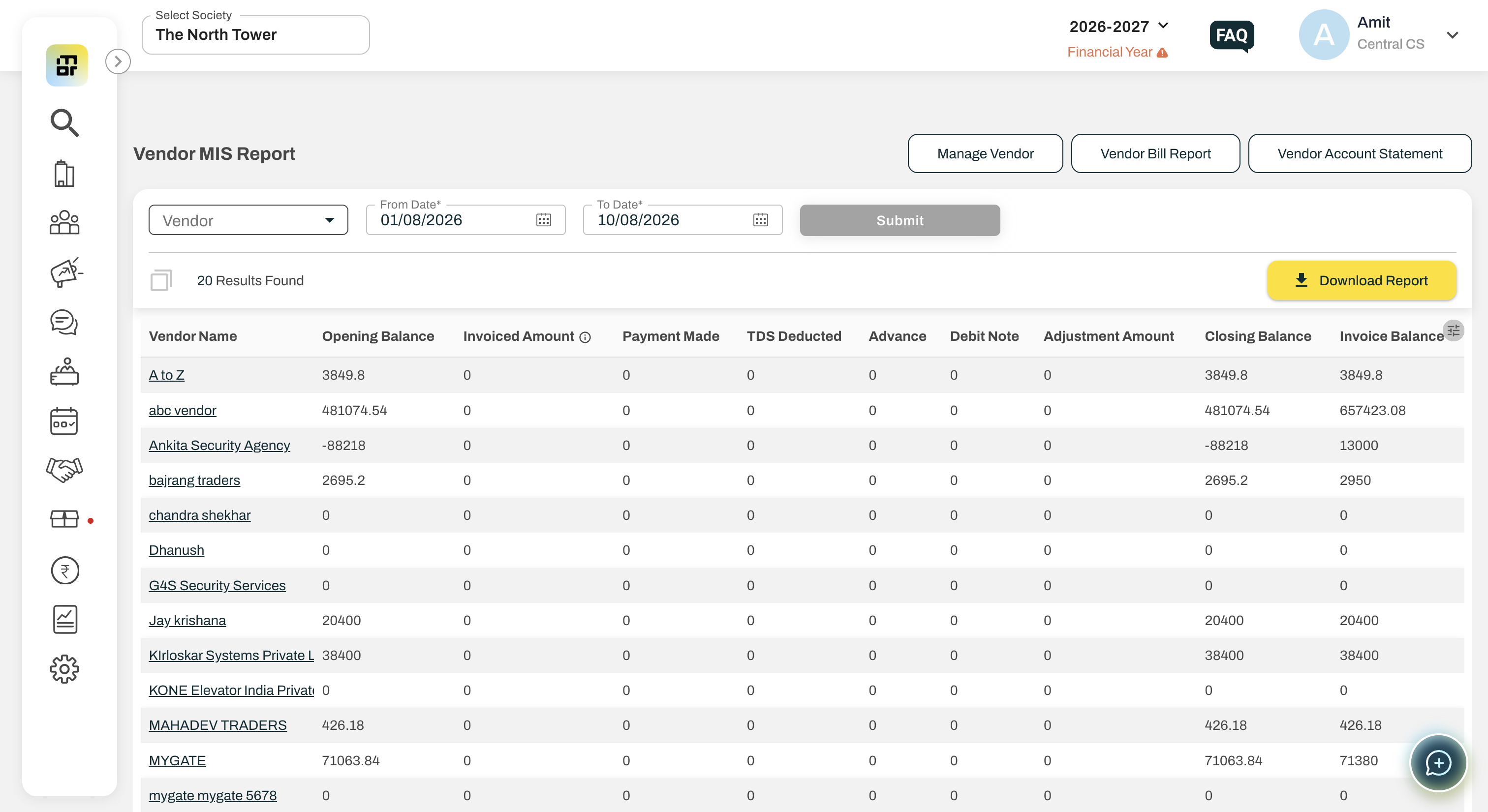Open the handshake icon in sidebar
The image size is (1488, 812).
coord(64,470)
